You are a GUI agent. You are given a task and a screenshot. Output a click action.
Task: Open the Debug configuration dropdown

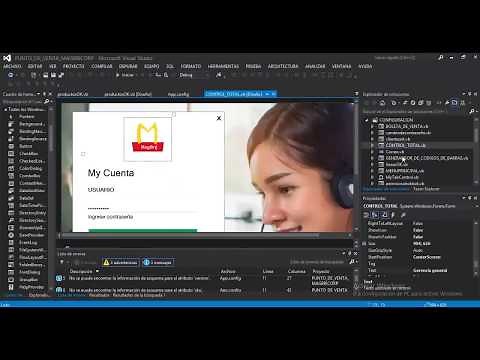pos(194,75)
